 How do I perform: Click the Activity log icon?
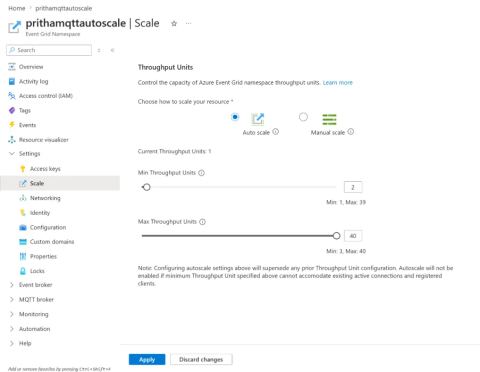click(x=12, y=81)
